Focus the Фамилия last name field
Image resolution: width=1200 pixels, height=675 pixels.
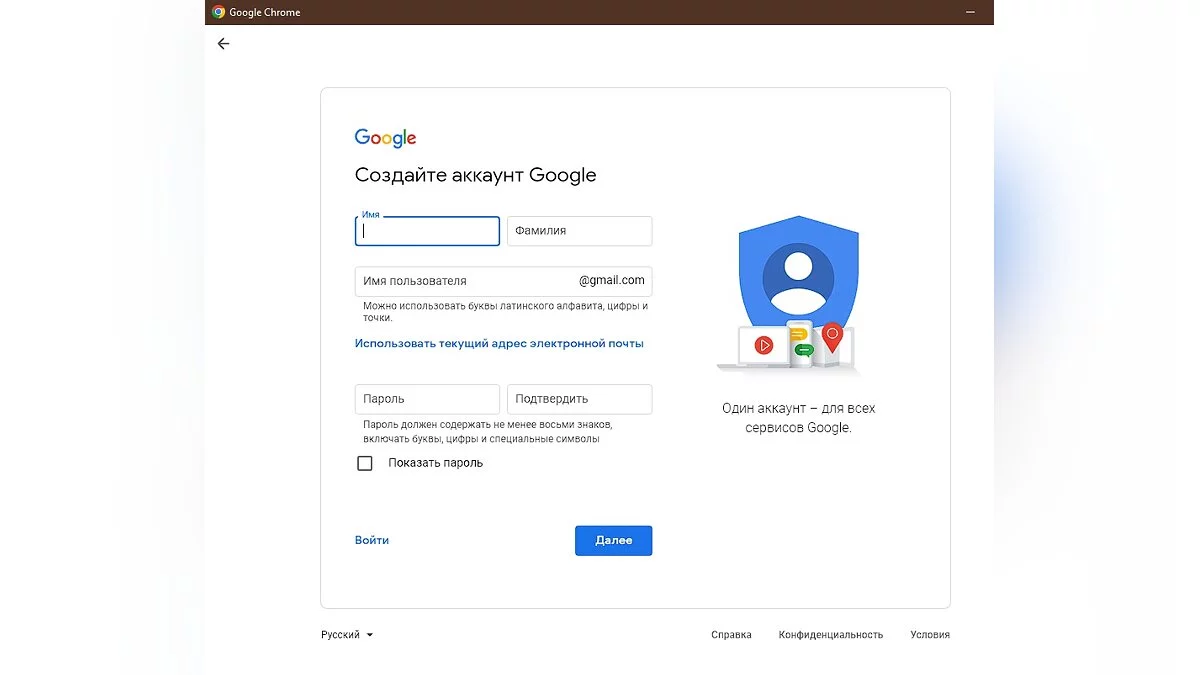tap(580, 231)
